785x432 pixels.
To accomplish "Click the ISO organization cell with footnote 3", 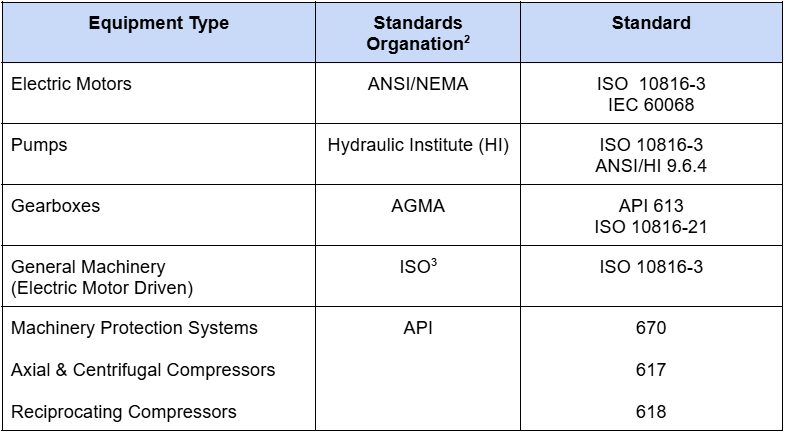I will pos(418,268).
